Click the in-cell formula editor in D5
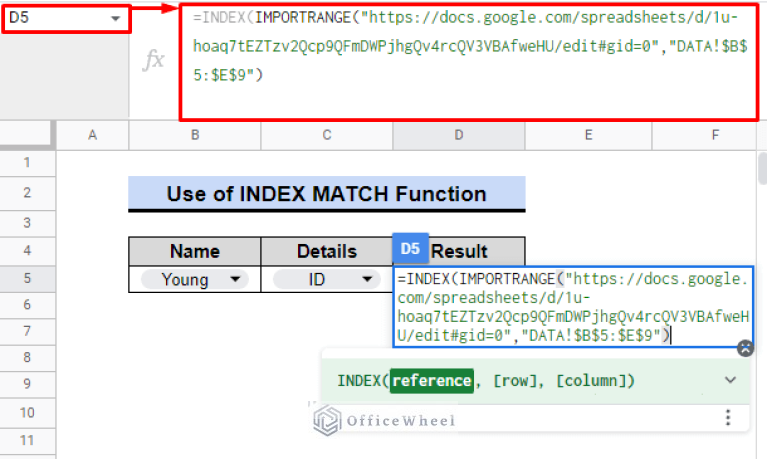This screenshot has height=459, width=767. pyautogui.click(x=573, y=307)
